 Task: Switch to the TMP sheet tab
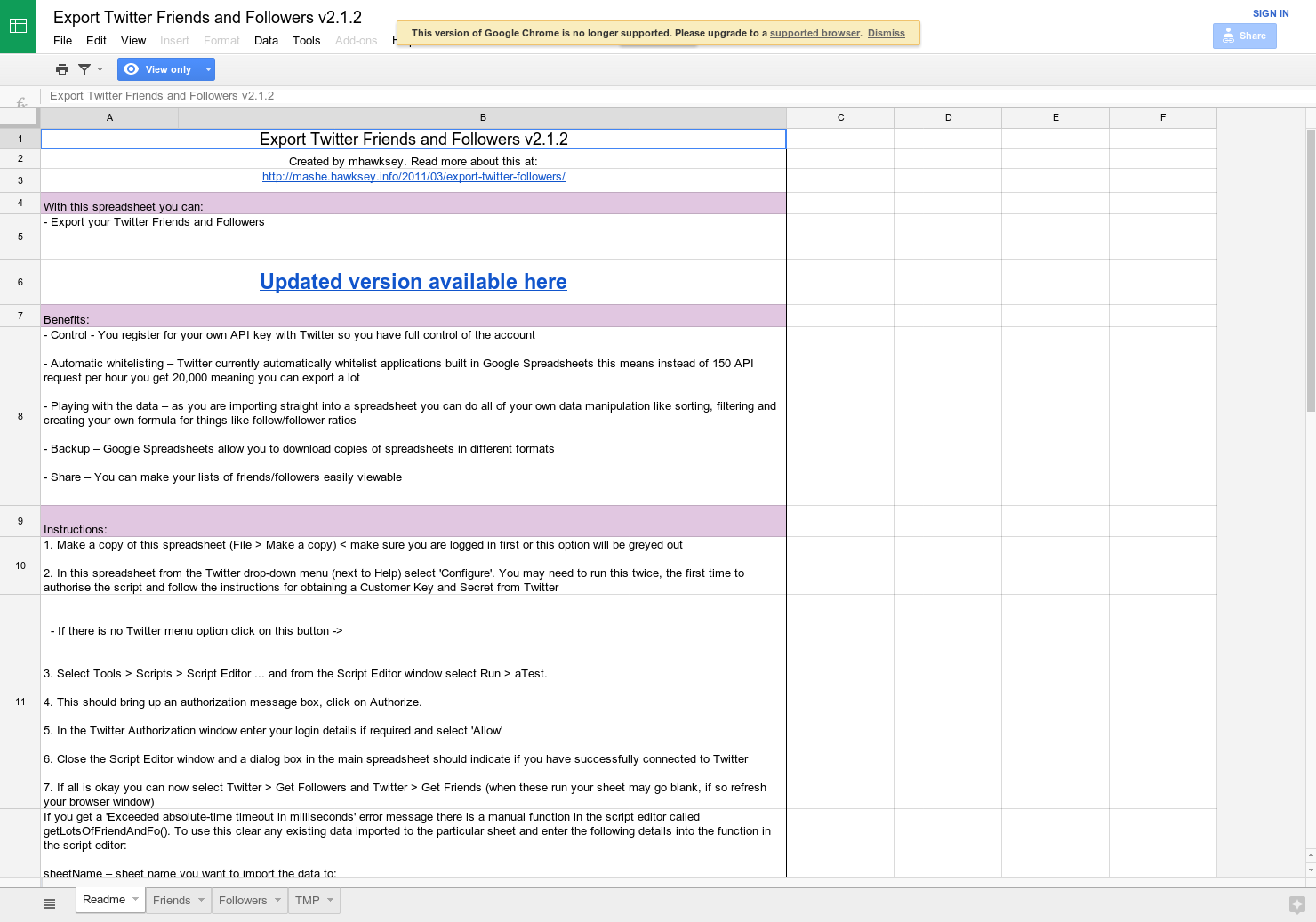[x=308, y=900]
